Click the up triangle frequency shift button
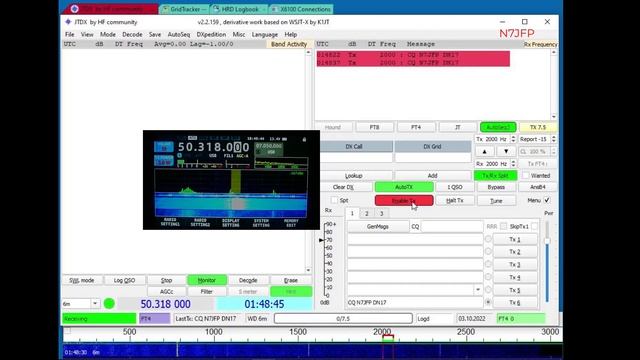 (484, 151)
